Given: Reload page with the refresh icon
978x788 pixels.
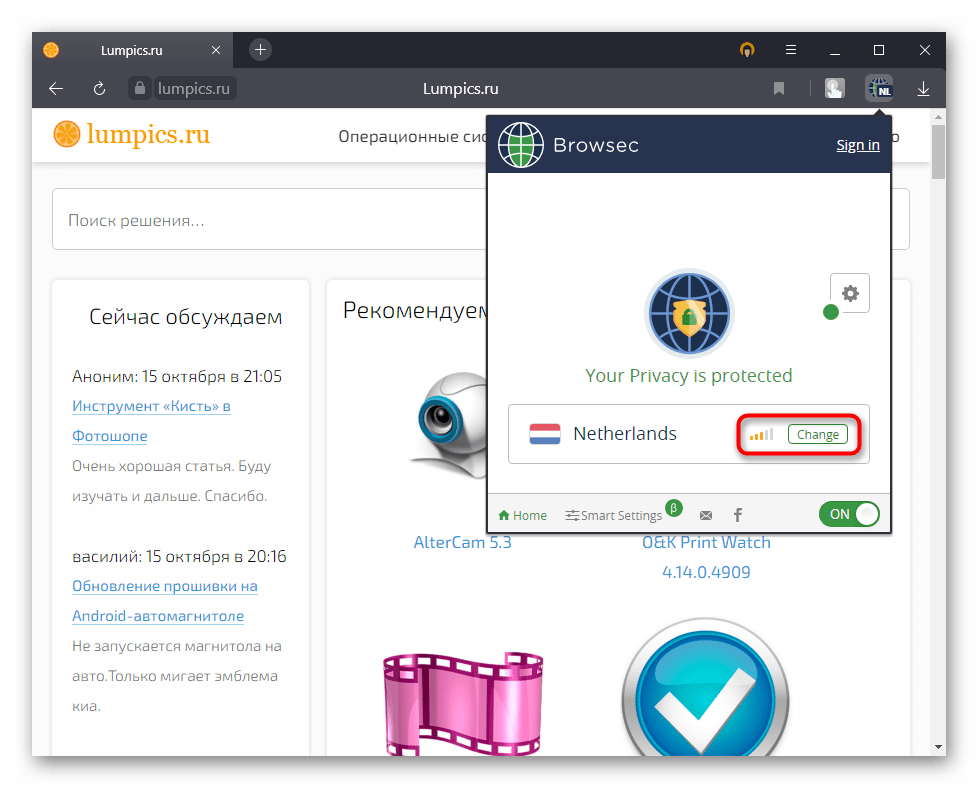Looking at the screenshot, I should tap(99, 89).
